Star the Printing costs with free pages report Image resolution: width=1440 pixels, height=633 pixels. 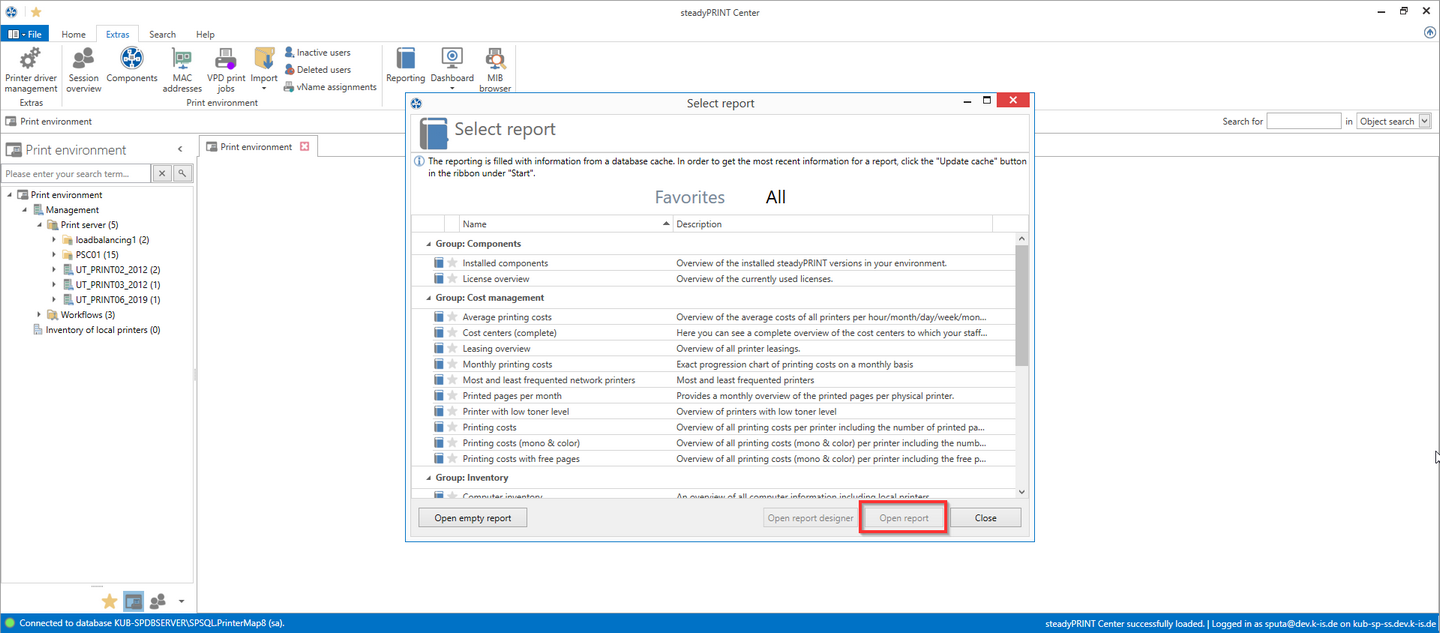pos(452,459)
